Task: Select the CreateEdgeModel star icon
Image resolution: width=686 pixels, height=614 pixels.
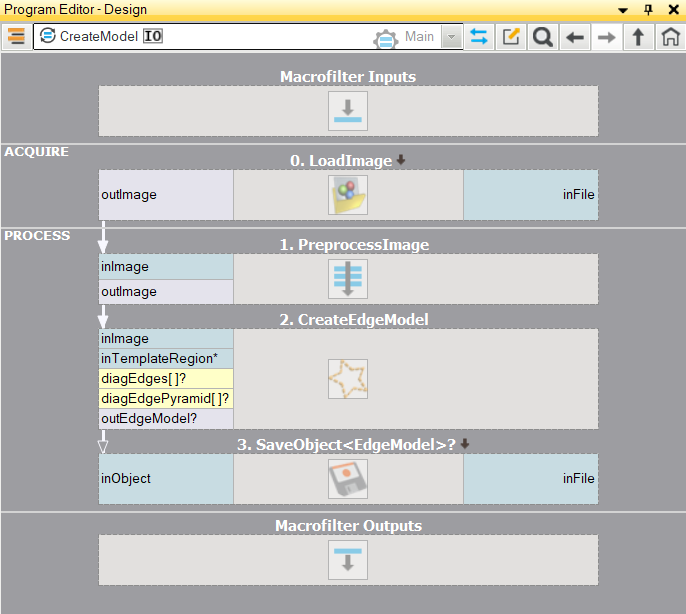Action: [x=348, y=379]
